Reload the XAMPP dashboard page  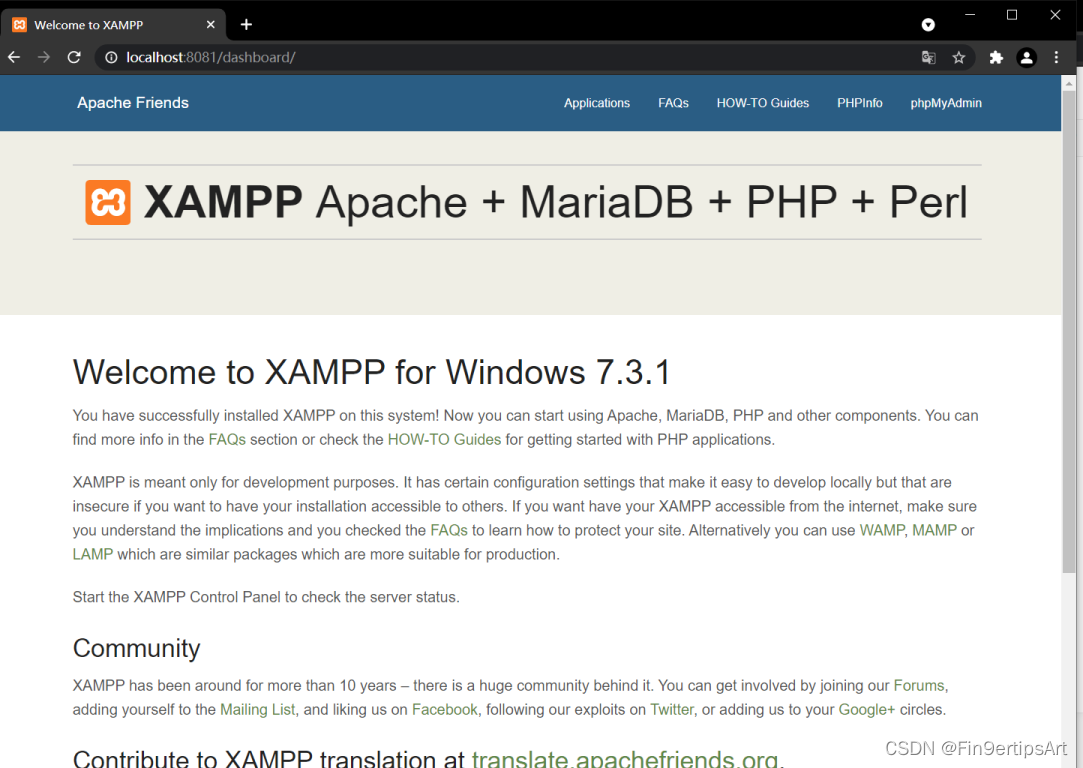click(74, 57)
